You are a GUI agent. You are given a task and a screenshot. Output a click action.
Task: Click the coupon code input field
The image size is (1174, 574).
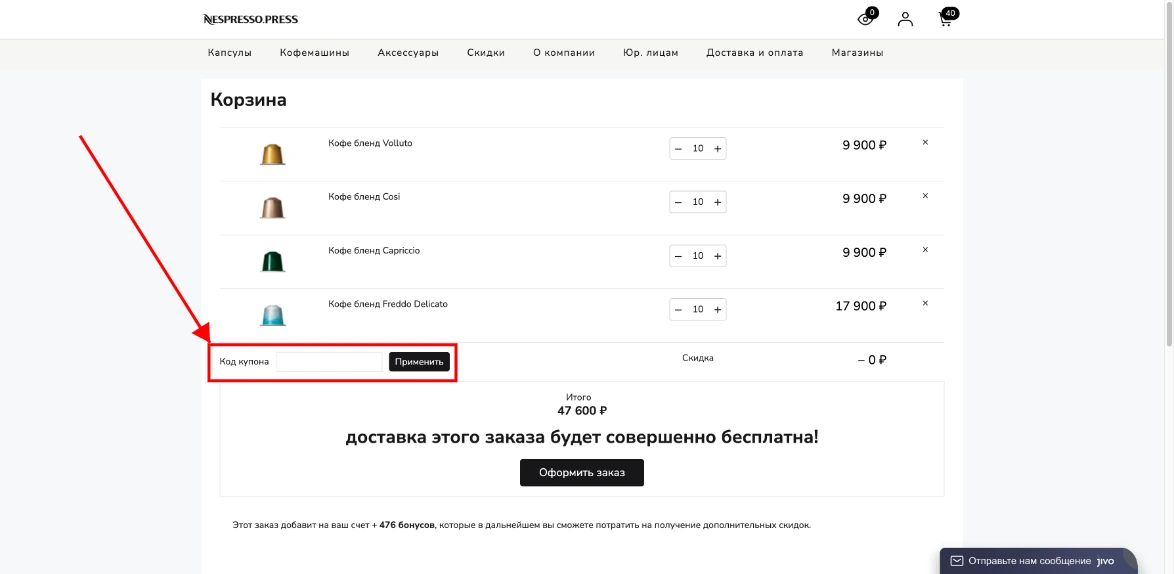pyautogui.click(x=329, y=362)
